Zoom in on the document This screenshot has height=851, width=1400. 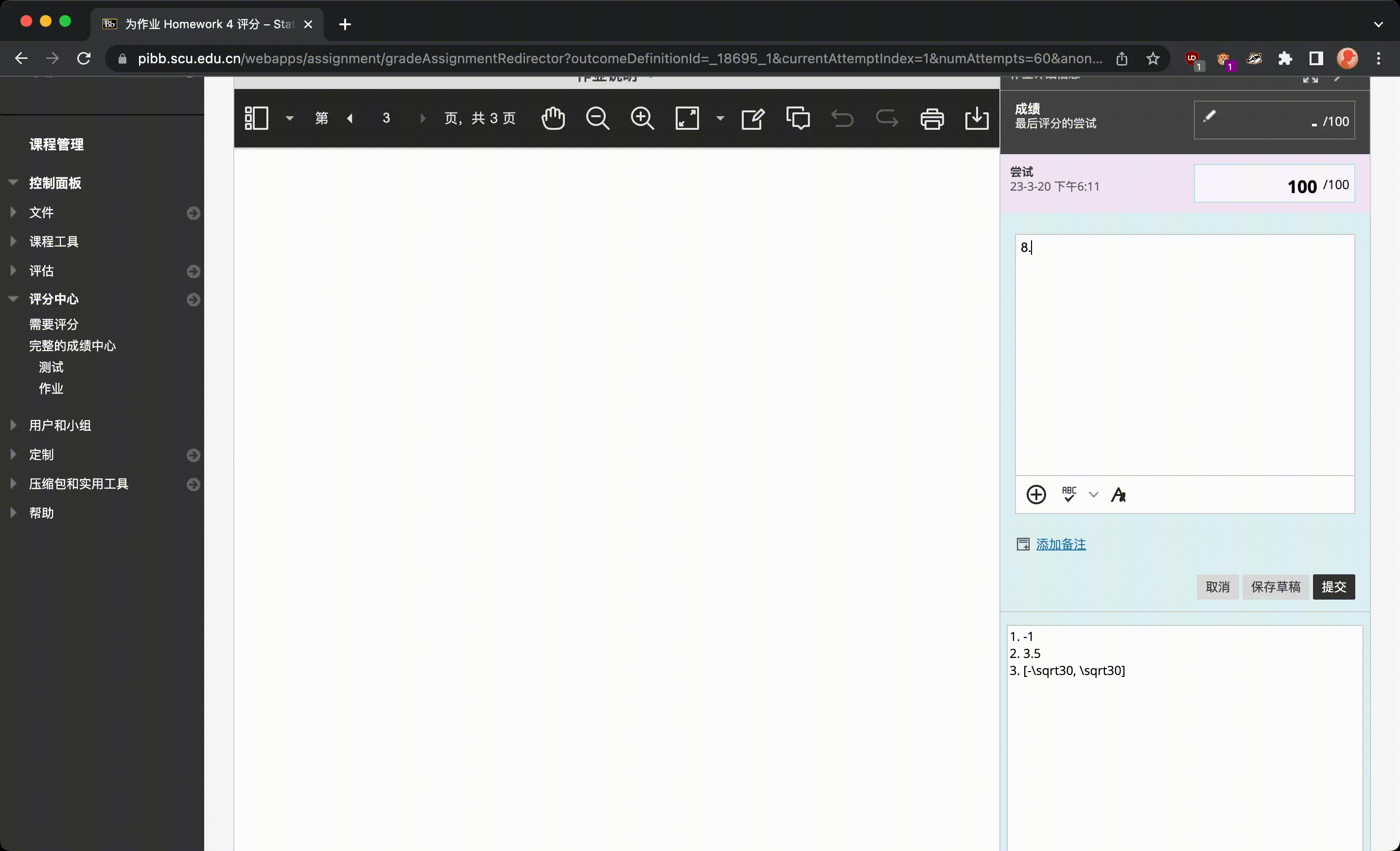coord(642,118)
